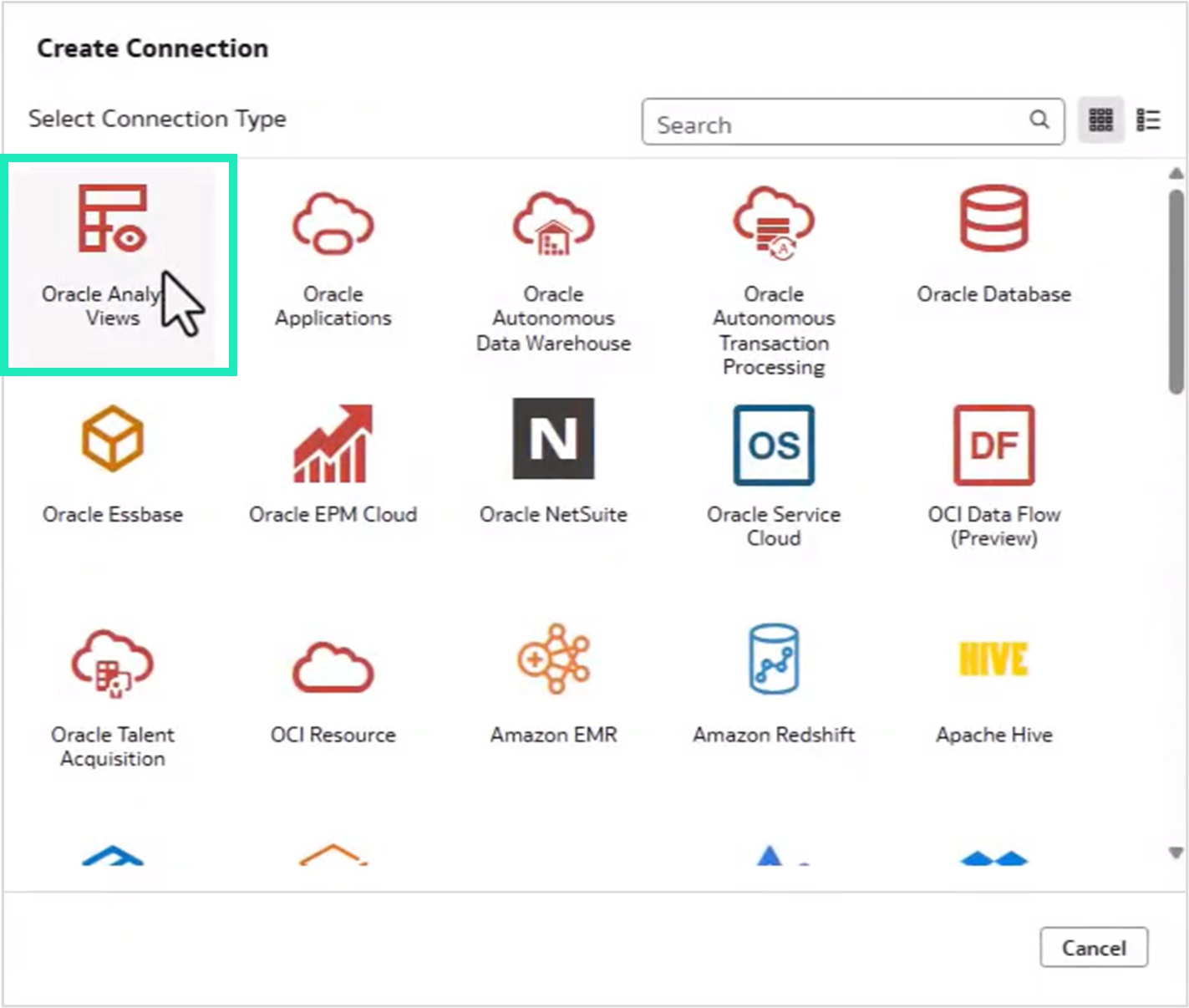Click the Search connection types field

coord(836,122)
